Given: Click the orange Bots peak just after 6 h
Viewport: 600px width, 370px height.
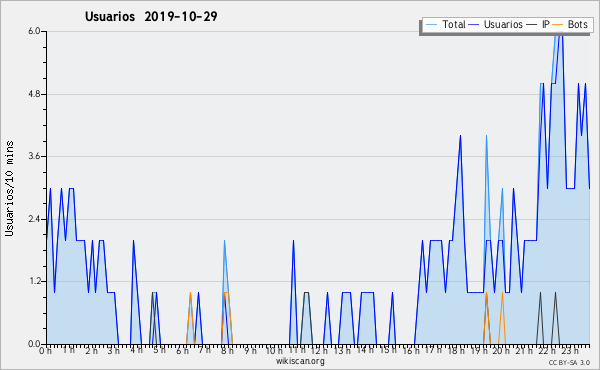Looking at the screenshot, I should [x=190, y=293].
